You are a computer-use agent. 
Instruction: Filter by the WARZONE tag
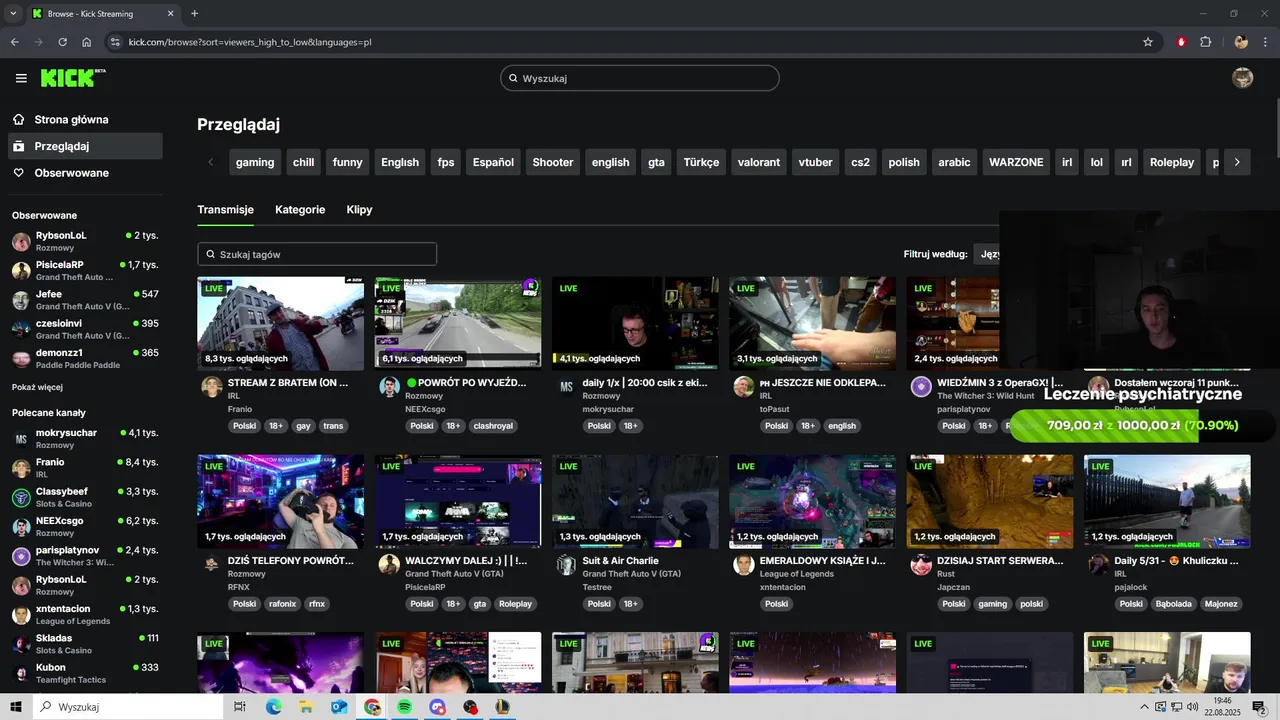point(1016,162)
